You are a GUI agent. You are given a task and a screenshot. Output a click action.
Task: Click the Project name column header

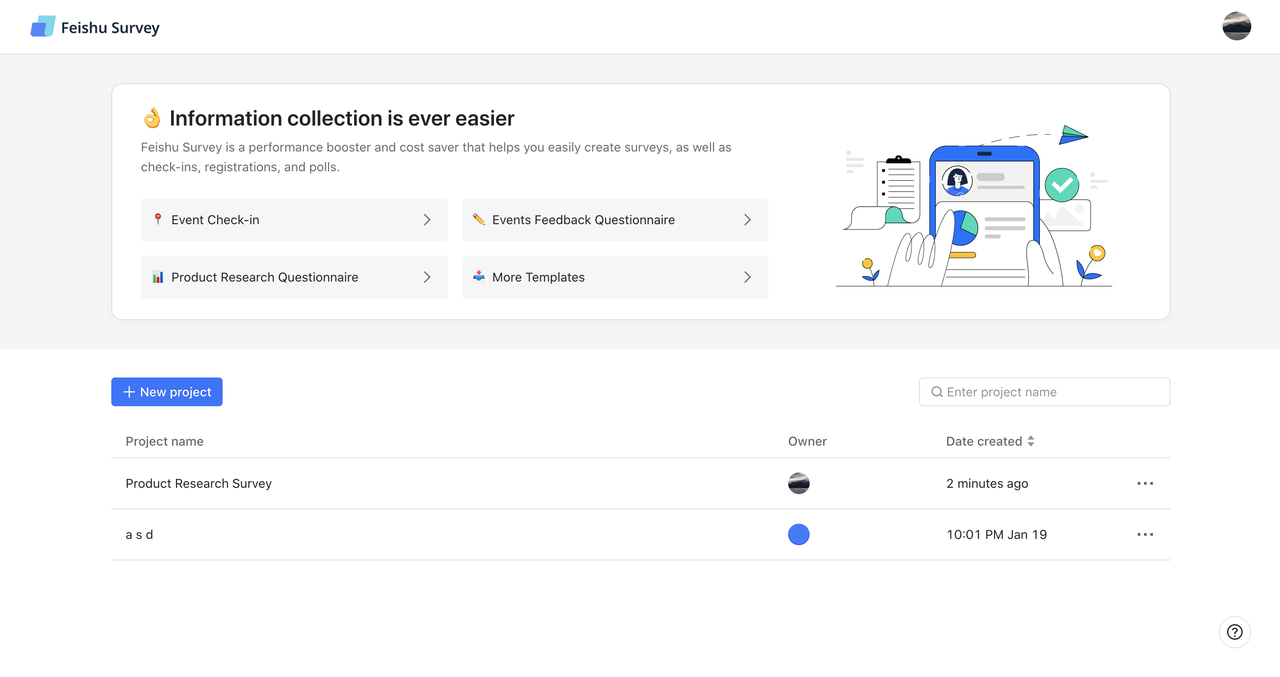point(165,441)
